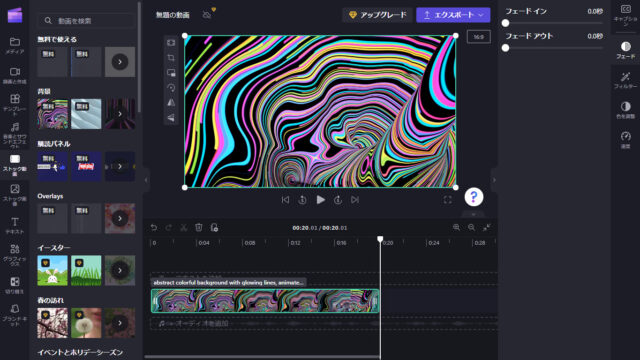Click the add audio track placeholder
This screenshot has width=640, height=360.
[x=324, y=324]
